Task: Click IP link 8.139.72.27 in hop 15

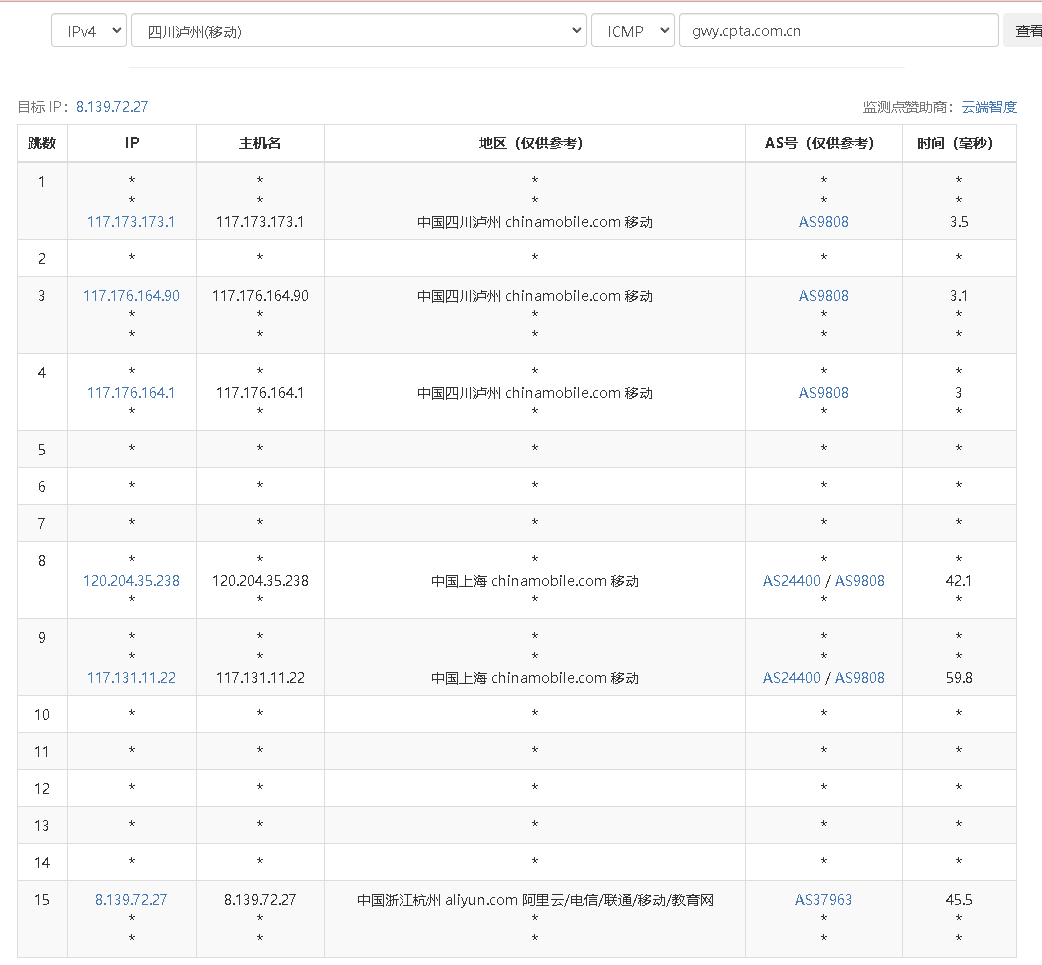Action: tap(131, 900)
